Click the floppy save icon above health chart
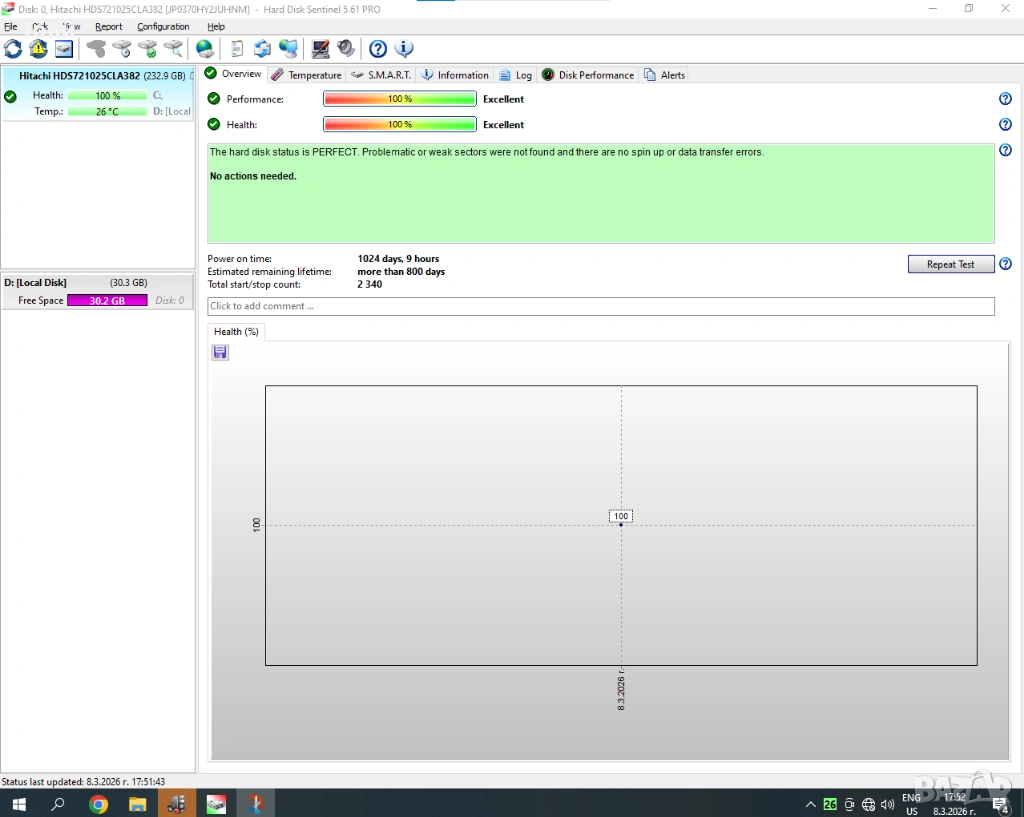The height and width of the screenshot is (817, 1024). pos(220,352)
